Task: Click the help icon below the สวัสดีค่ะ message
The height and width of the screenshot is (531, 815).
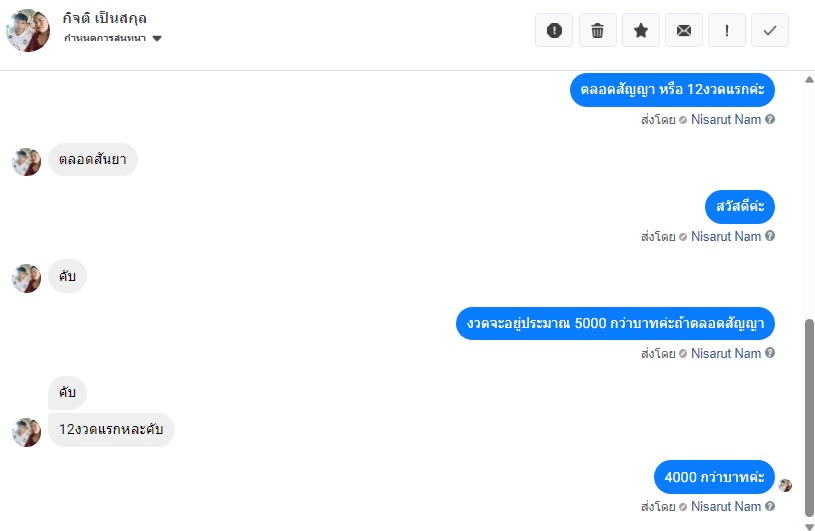Action: coord(770,236)
